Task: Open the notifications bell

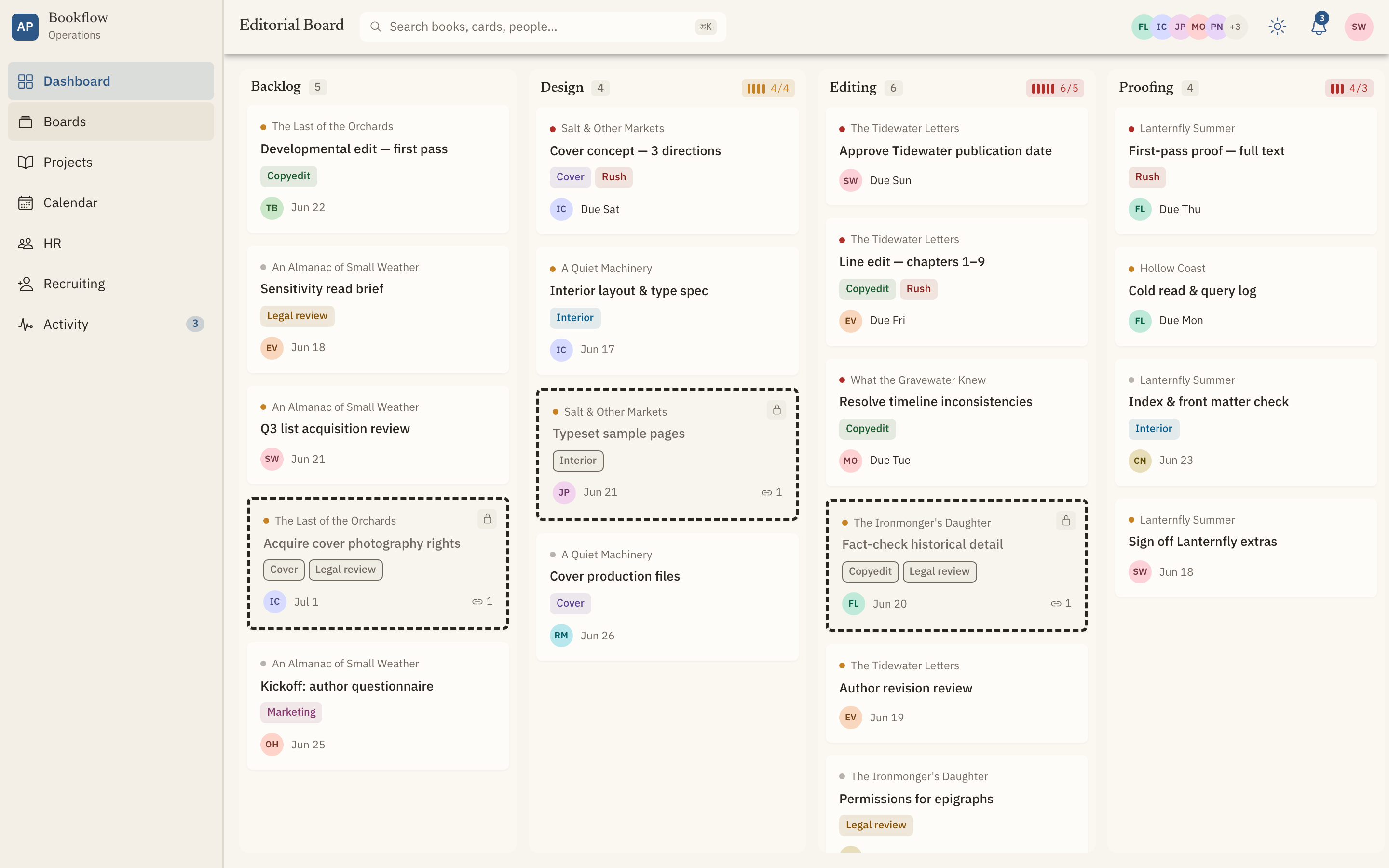Action: [1319, 27]
